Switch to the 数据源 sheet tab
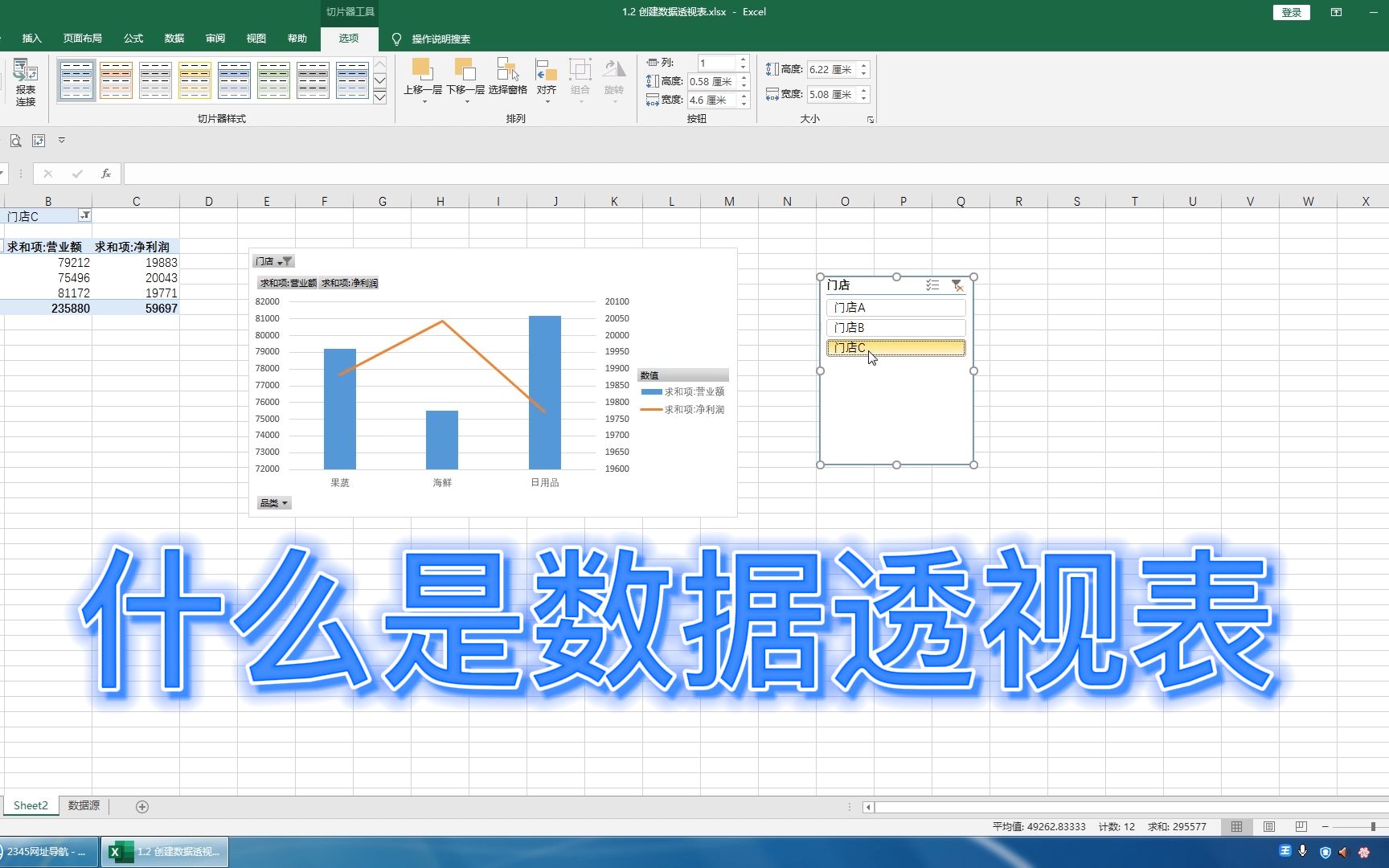The width and height of the screenshot is (1389, 868). point(84,805)
